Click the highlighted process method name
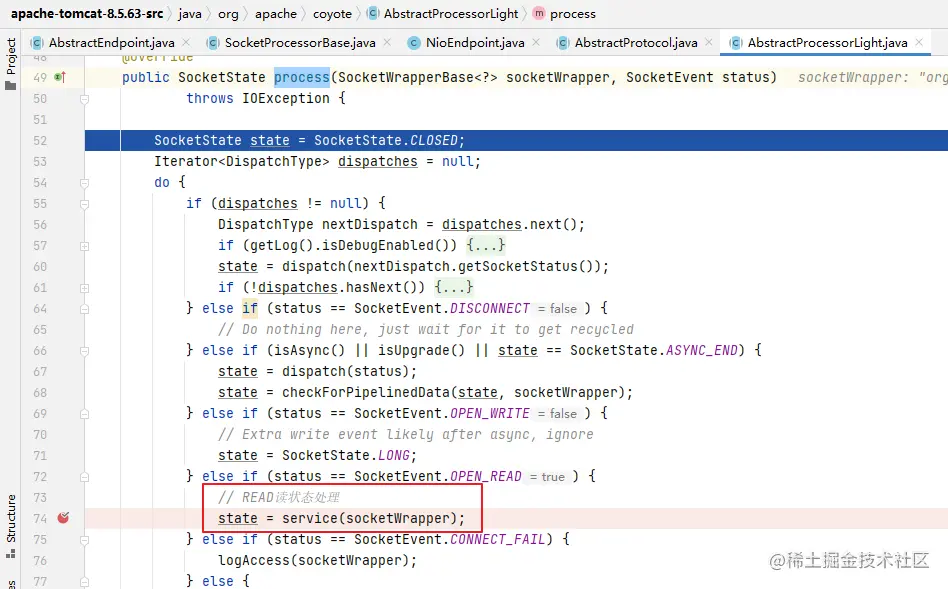The width and height of the screenshot is (948, 589). (302, 77)
